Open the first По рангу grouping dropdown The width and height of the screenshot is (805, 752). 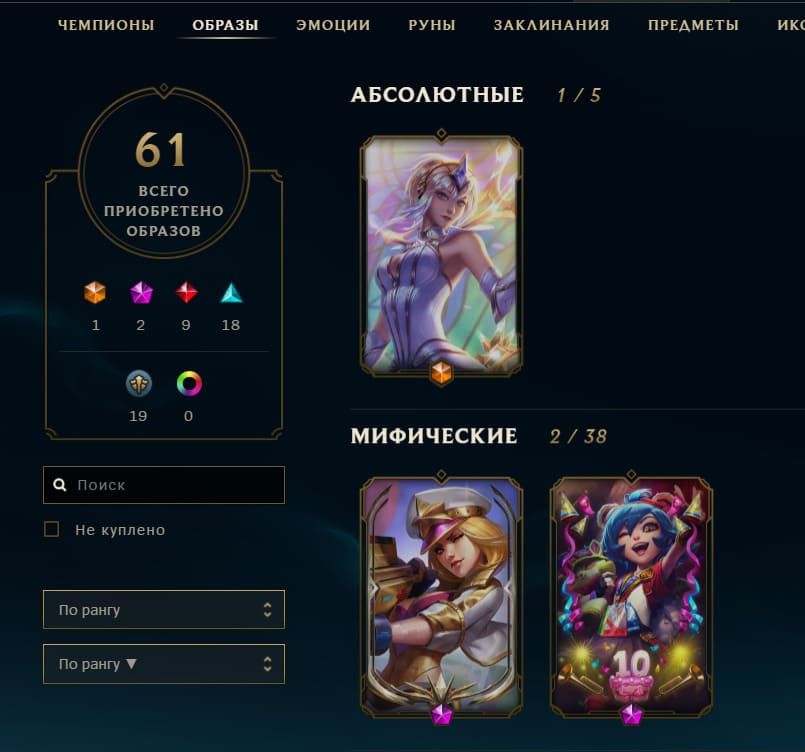click(x=164, y=609)
